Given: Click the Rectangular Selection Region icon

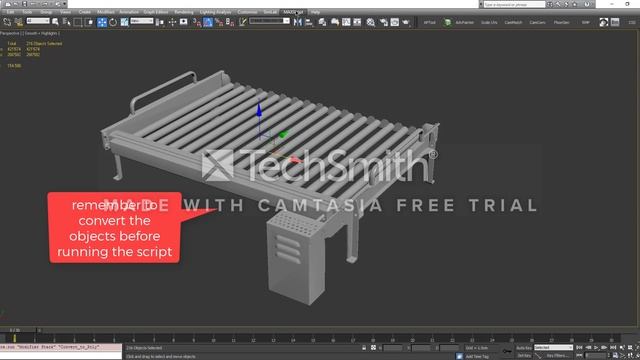Looking at the screenshot, I should coord(78,22).
